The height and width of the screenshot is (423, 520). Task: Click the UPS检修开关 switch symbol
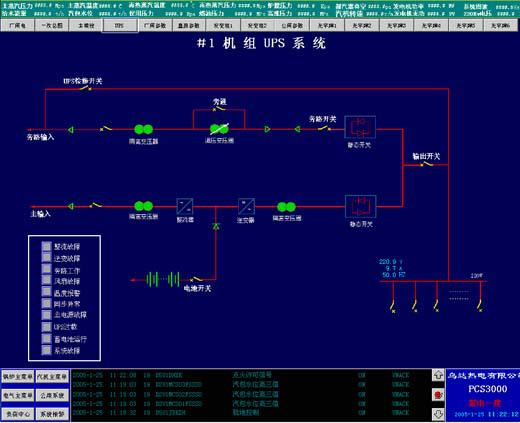coord(86,88)
